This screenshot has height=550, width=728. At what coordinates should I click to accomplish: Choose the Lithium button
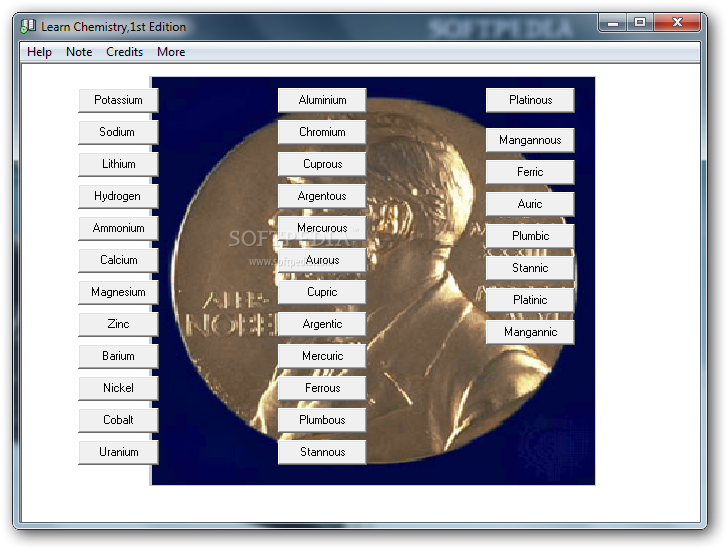pos(118,164)
